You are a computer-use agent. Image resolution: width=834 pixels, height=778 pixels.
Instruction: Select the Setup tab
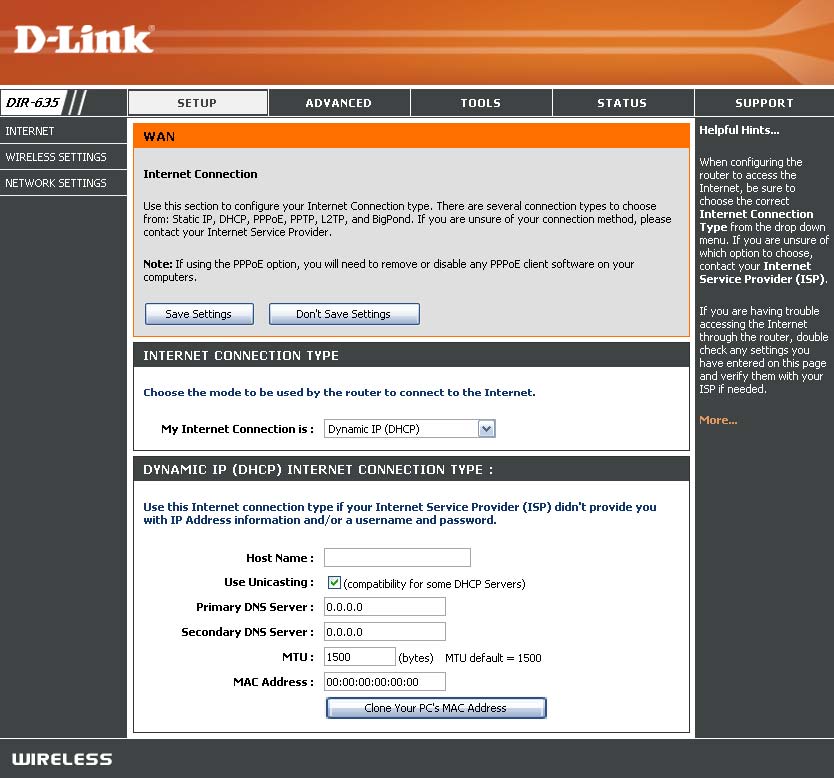pyautogui.click(x=197, y=103)
